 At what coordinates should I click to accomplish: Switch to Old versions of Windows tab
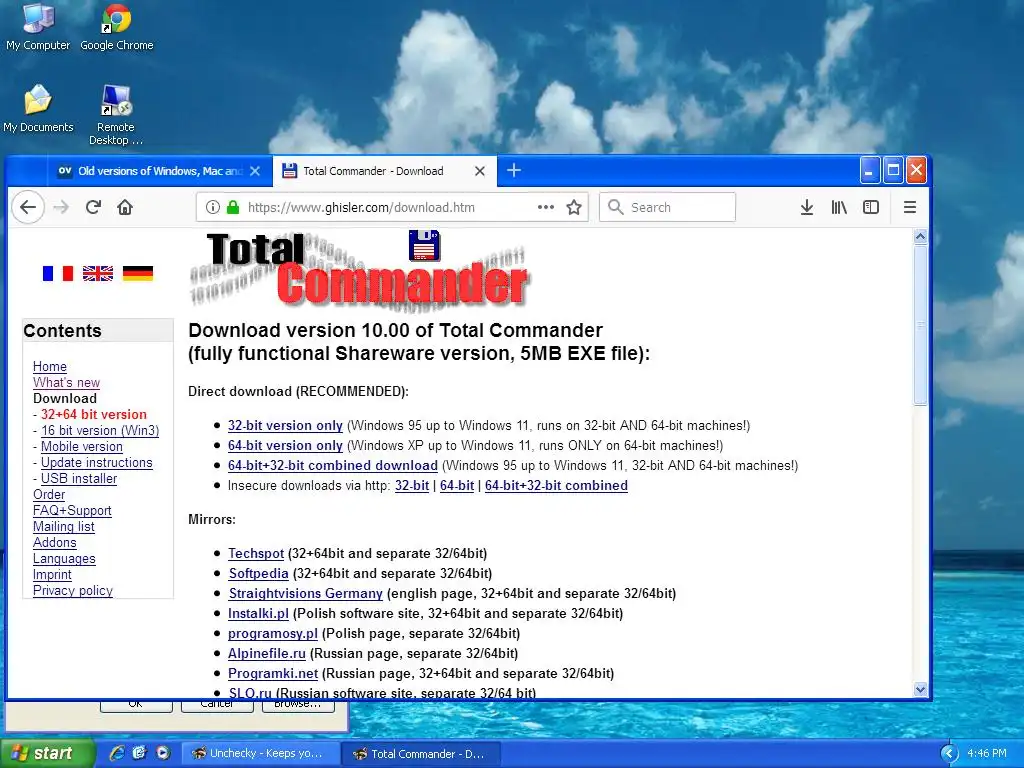151,171
